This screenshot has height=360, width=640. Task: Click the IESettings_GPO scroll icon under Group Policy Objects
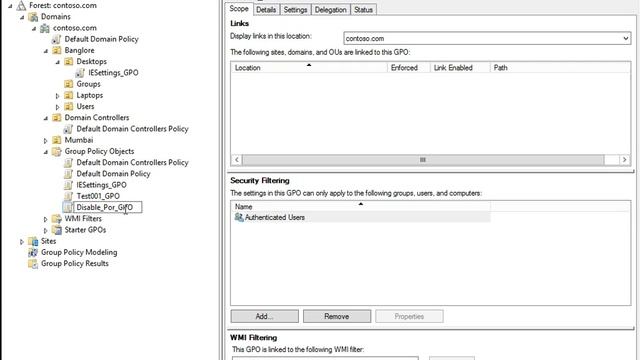(68, 185)
